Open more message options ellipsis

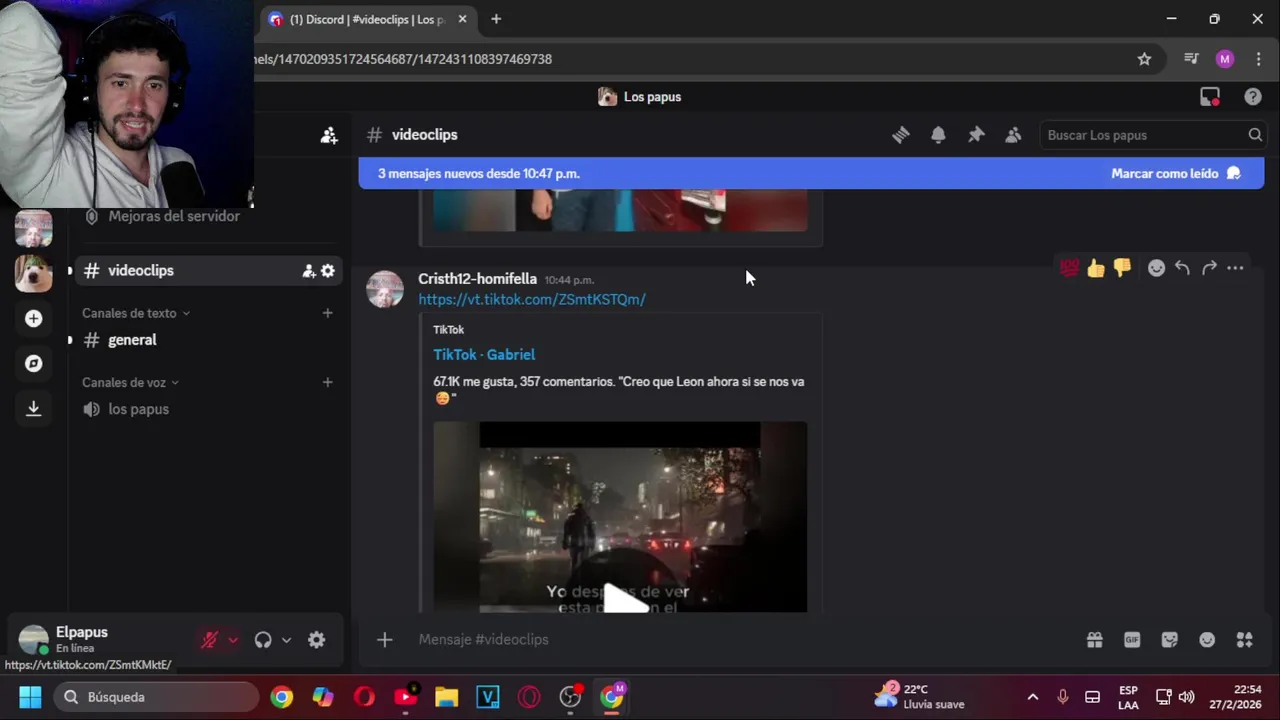(x=1235, y=268)
